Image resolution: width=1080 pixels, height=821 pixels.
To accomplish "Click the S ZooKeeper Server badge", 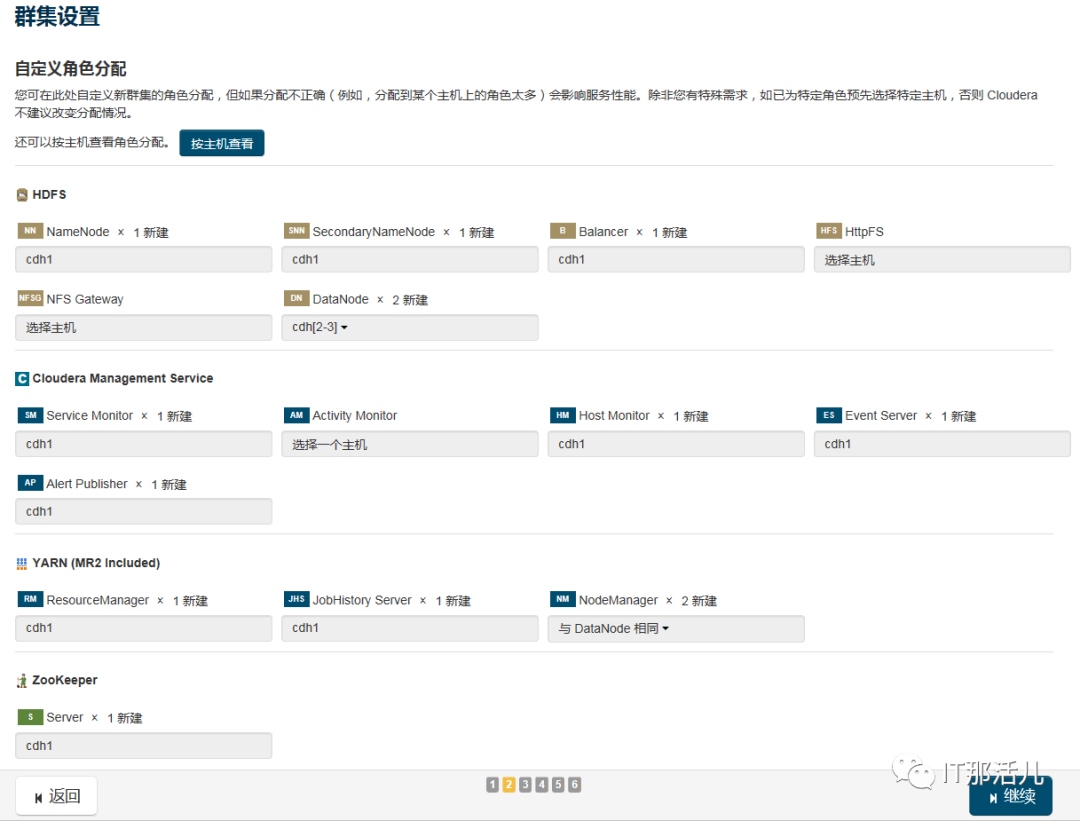I will (30, 717).
